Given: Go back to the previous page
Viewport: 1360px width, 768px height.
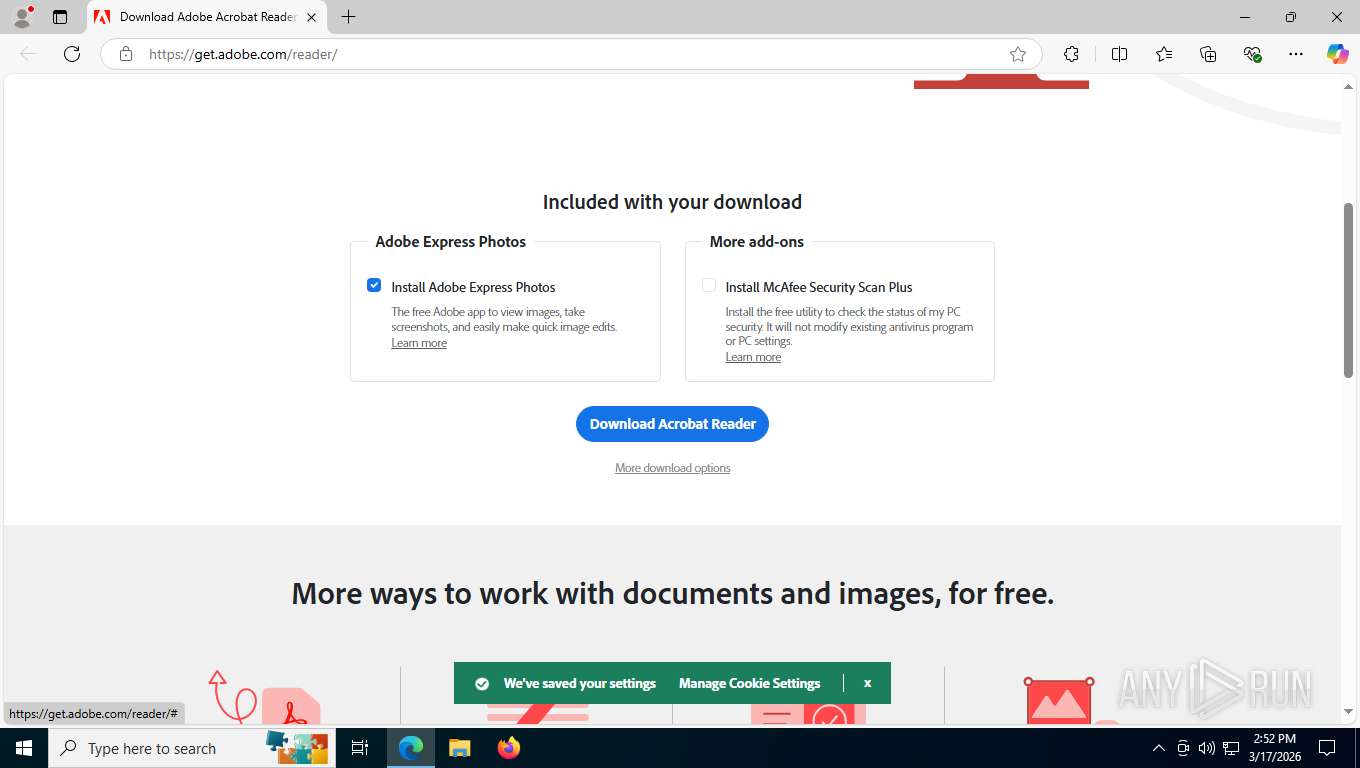Looking at the screenshot, I should click(x=28, y=54).
